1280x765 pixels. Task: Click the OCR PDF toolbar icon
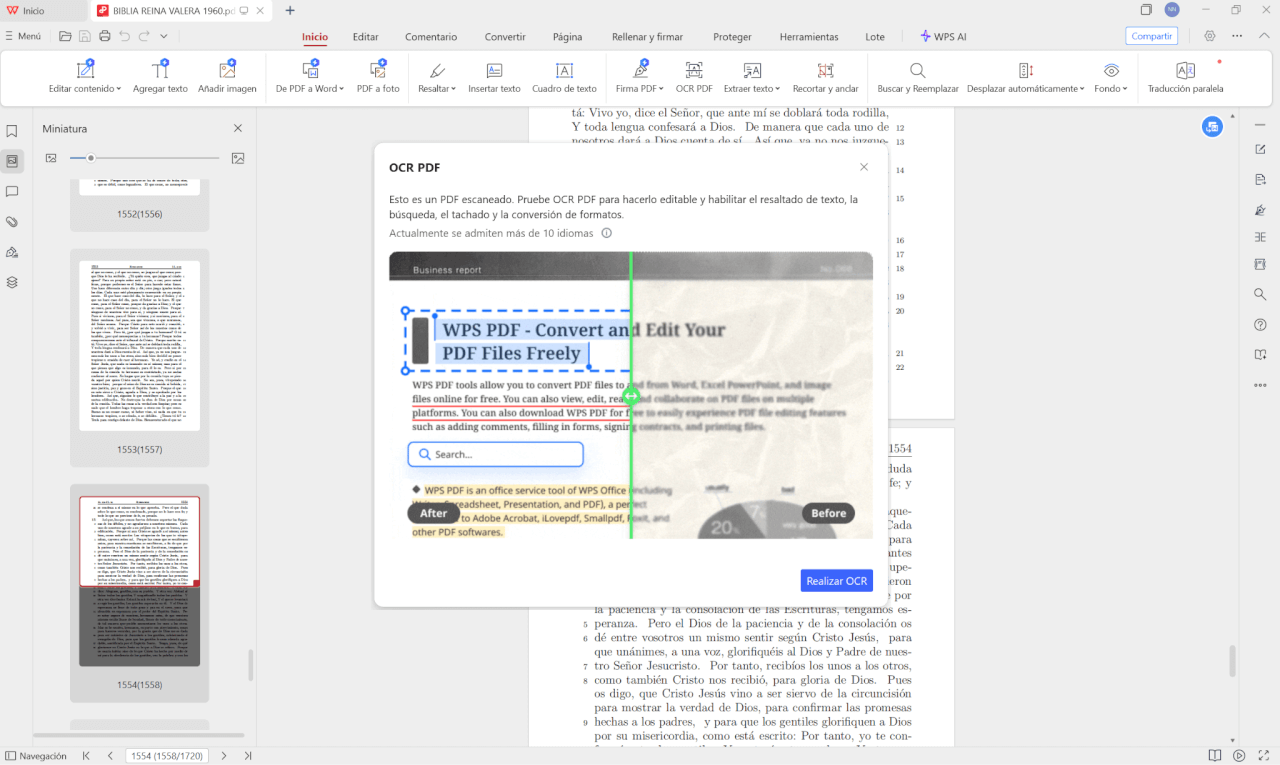click(693, 77)
